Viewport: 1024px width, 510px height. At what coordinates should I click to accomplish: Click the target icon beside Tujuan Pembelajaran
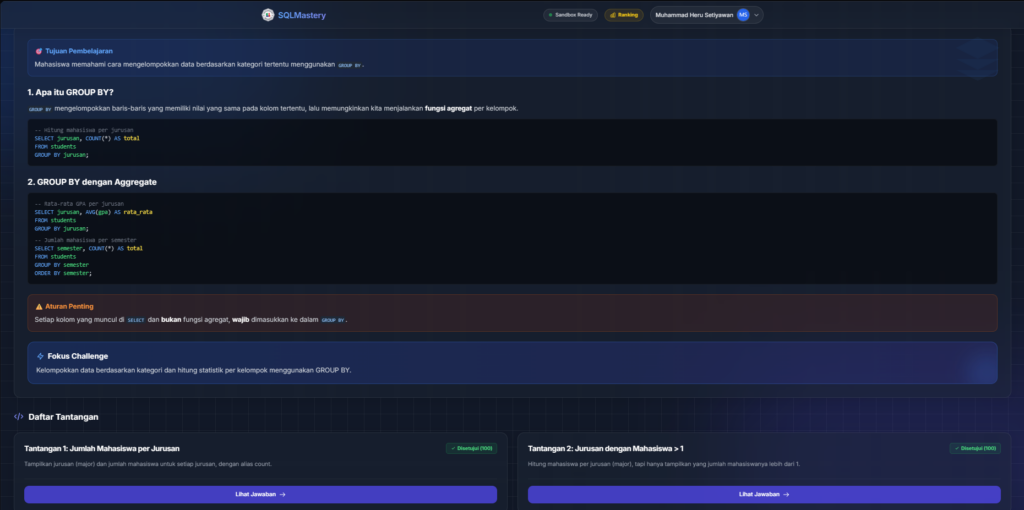click(38, 50)
